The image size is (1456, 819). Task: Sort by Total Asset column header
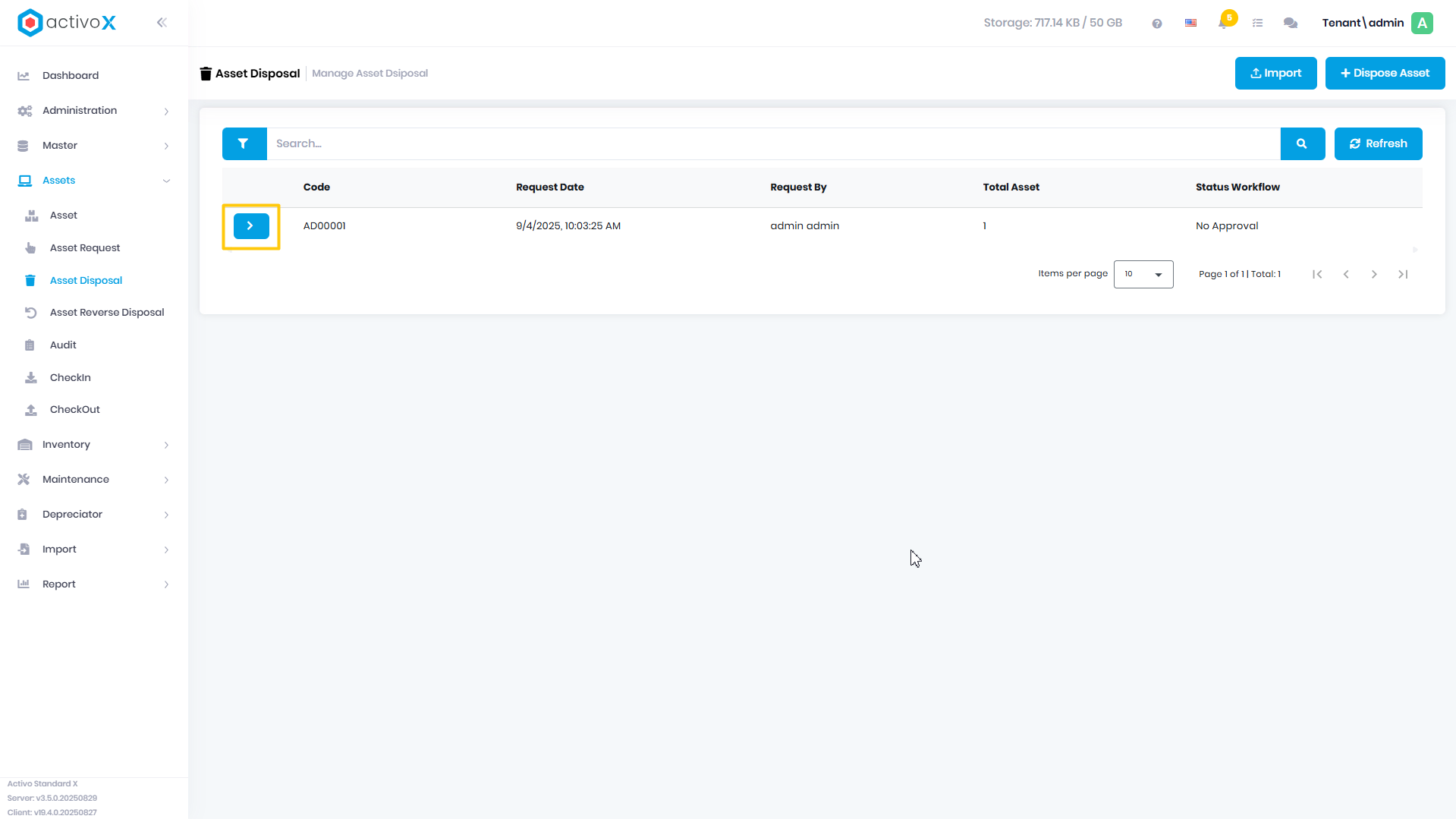click(1011, 187)
